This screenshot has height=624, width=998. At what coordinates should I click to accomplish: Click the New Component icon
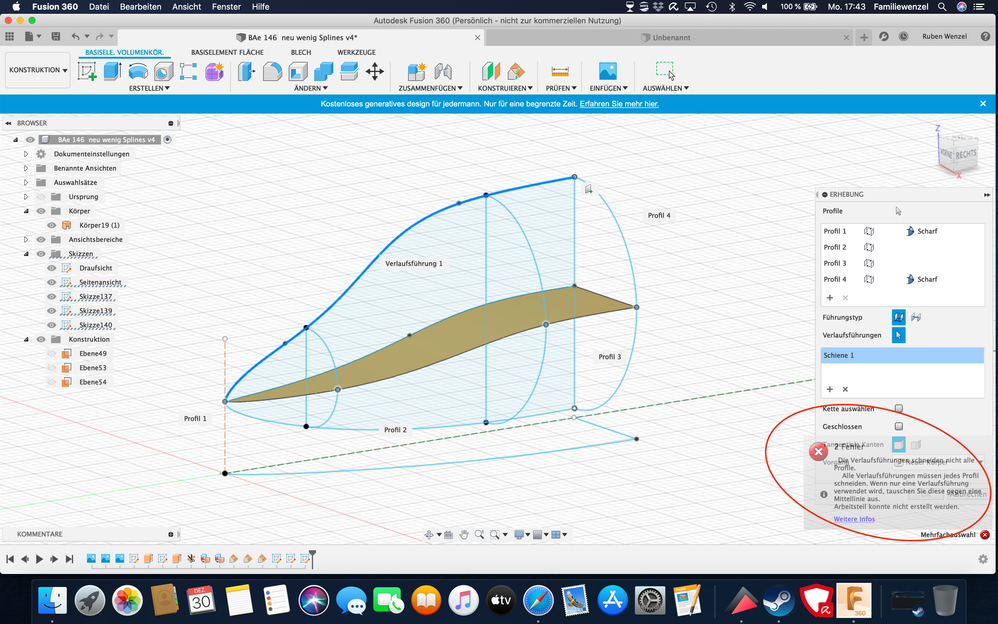point(417,71)
